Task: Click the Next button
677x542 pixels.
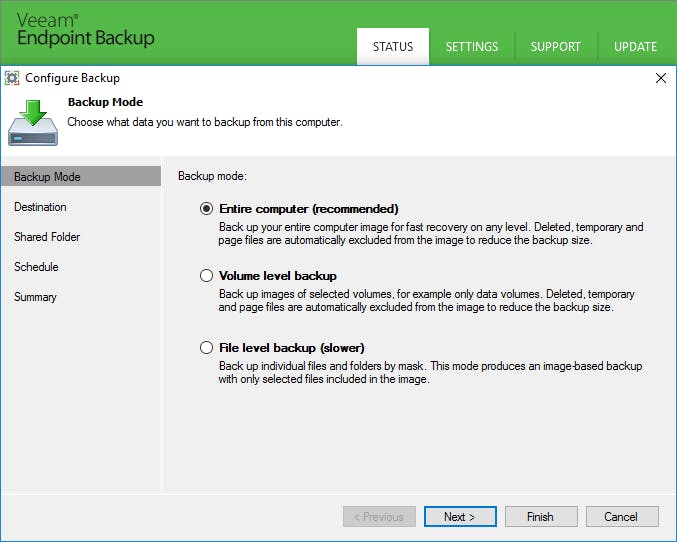Action: coord(460,517)
